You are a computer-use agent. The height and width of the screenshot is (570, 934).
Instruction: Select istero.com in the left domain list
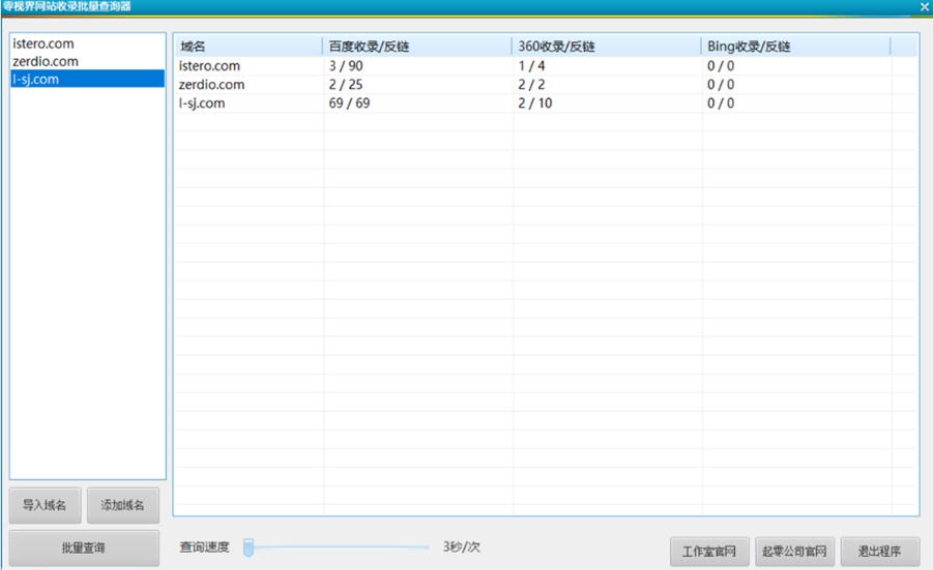(x=43, y=44)
